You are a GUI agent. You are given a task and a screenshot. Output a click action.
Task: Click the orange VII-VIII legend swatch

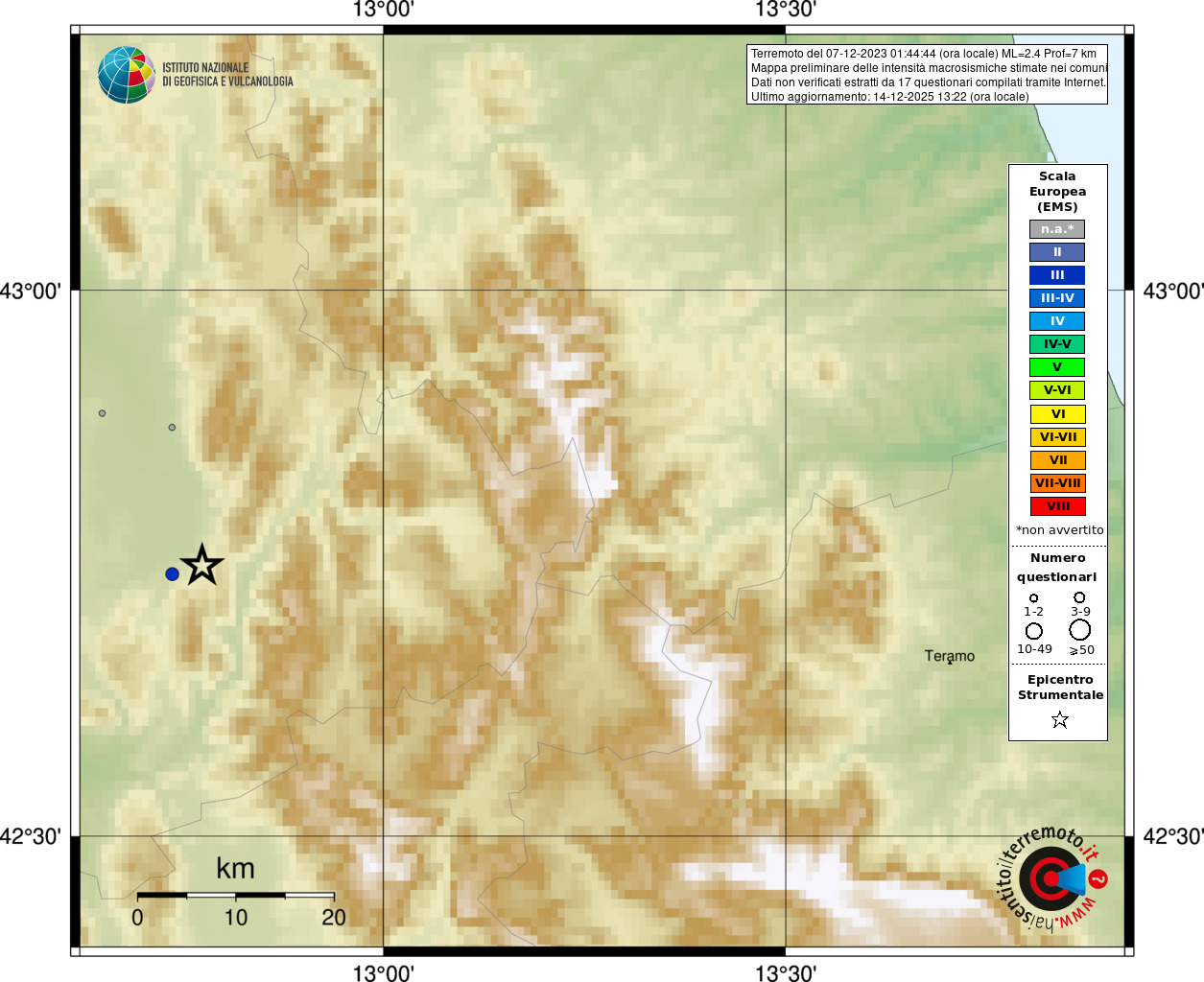(1057, 483)
